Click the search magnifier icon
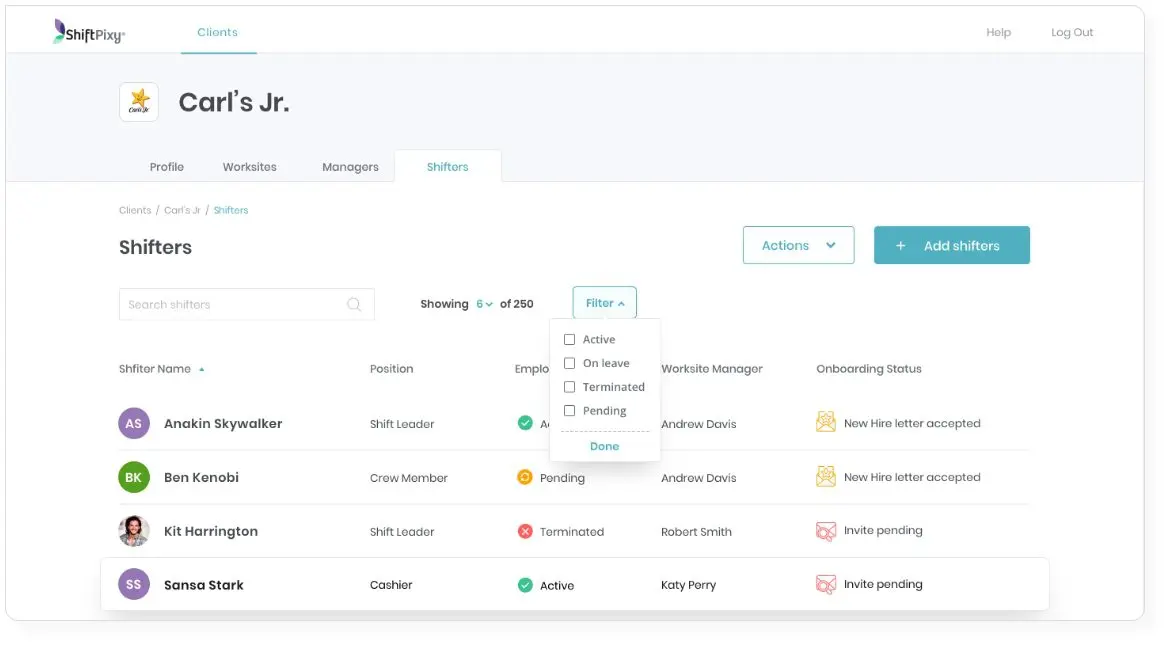The width and height of the screenshot is (1170, 646). (x=354, y=304)
